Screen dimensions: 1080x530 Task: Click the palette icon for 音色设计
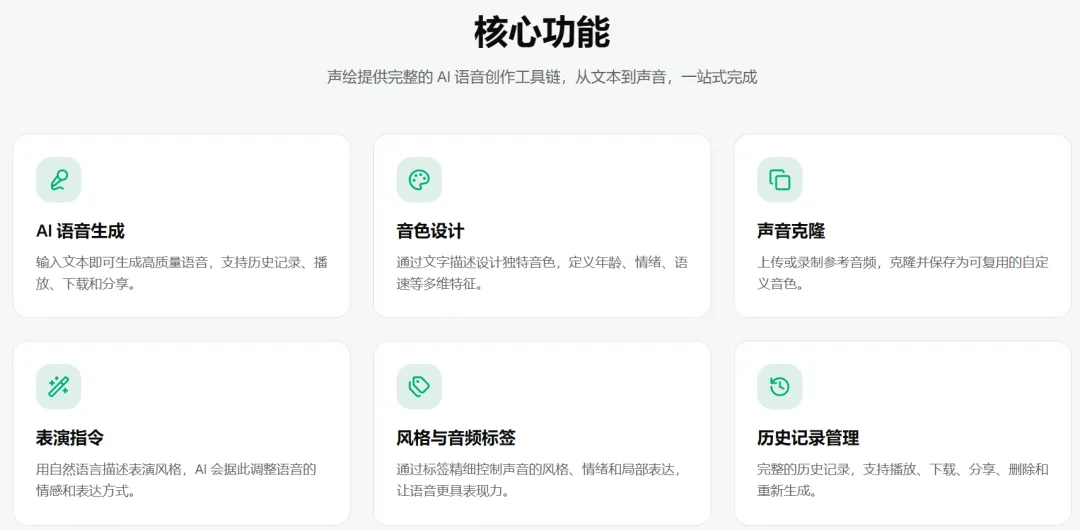(419, 180)
